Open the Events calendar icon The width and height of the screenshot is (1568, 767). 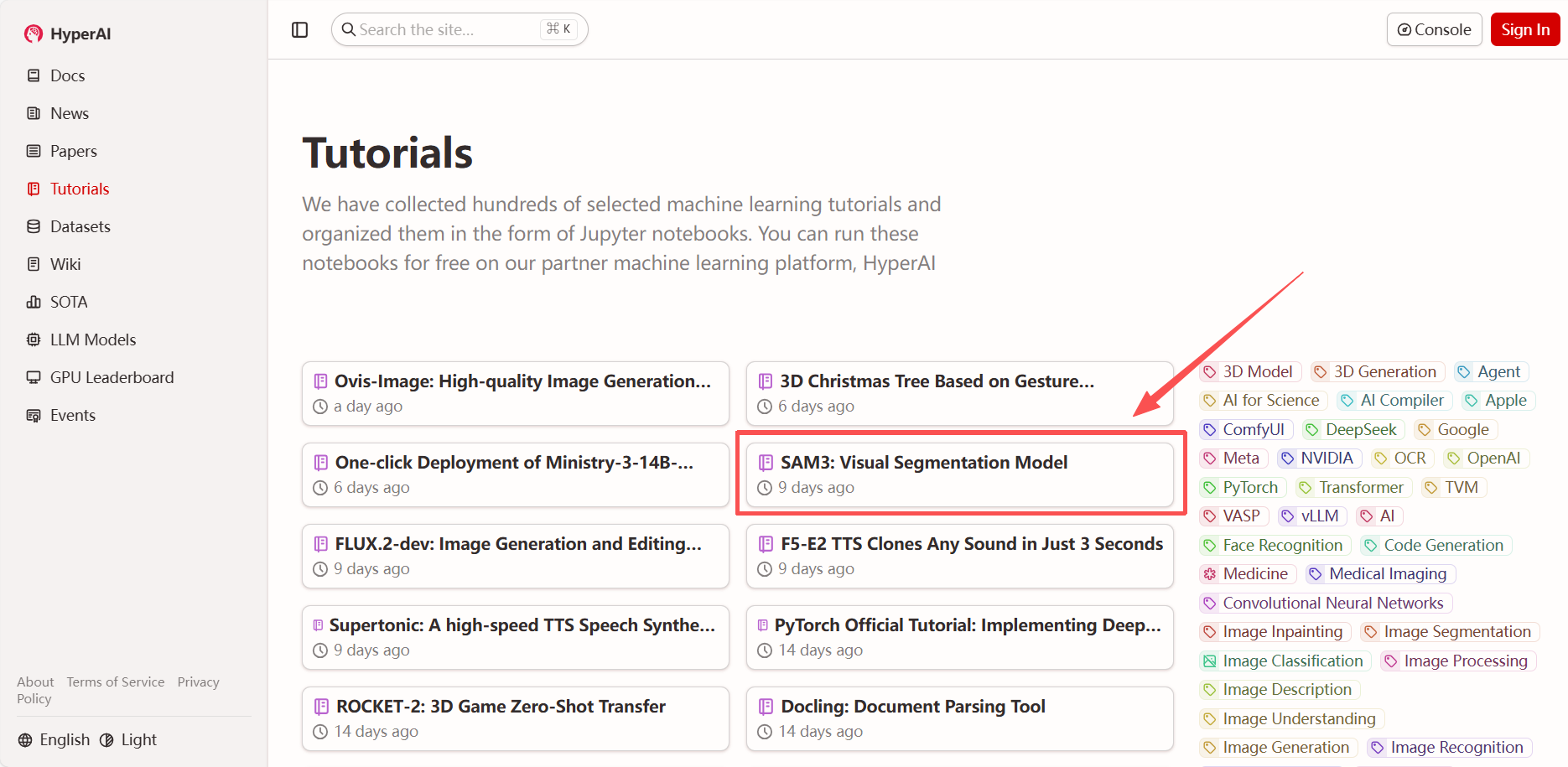click(x=34, y=415)
